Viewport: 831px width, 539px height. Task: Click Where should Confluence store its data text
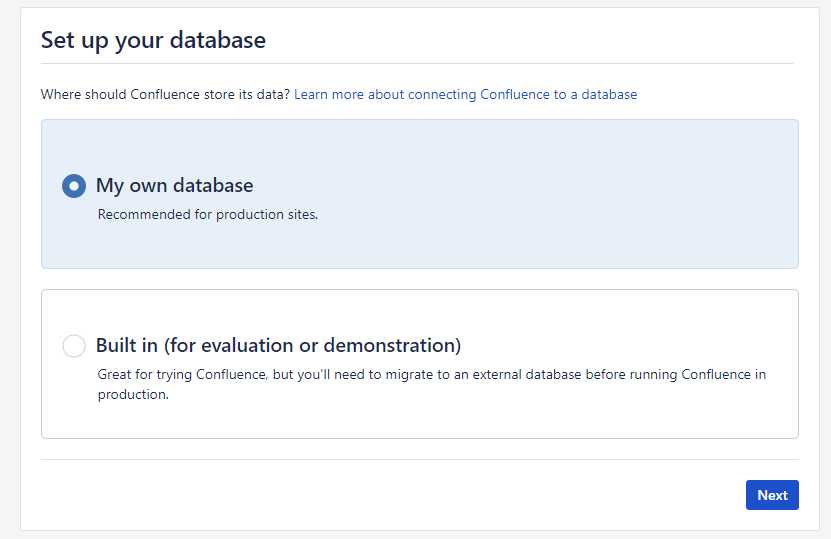coord(165,94)
